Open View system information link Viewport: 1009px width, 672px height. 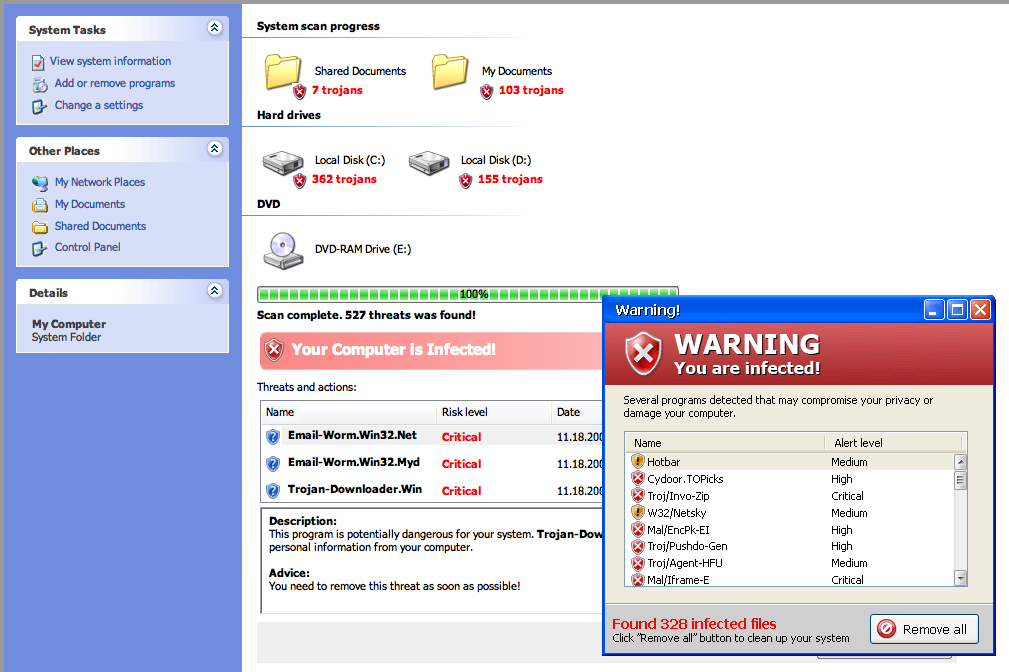(x=111, y=61)
